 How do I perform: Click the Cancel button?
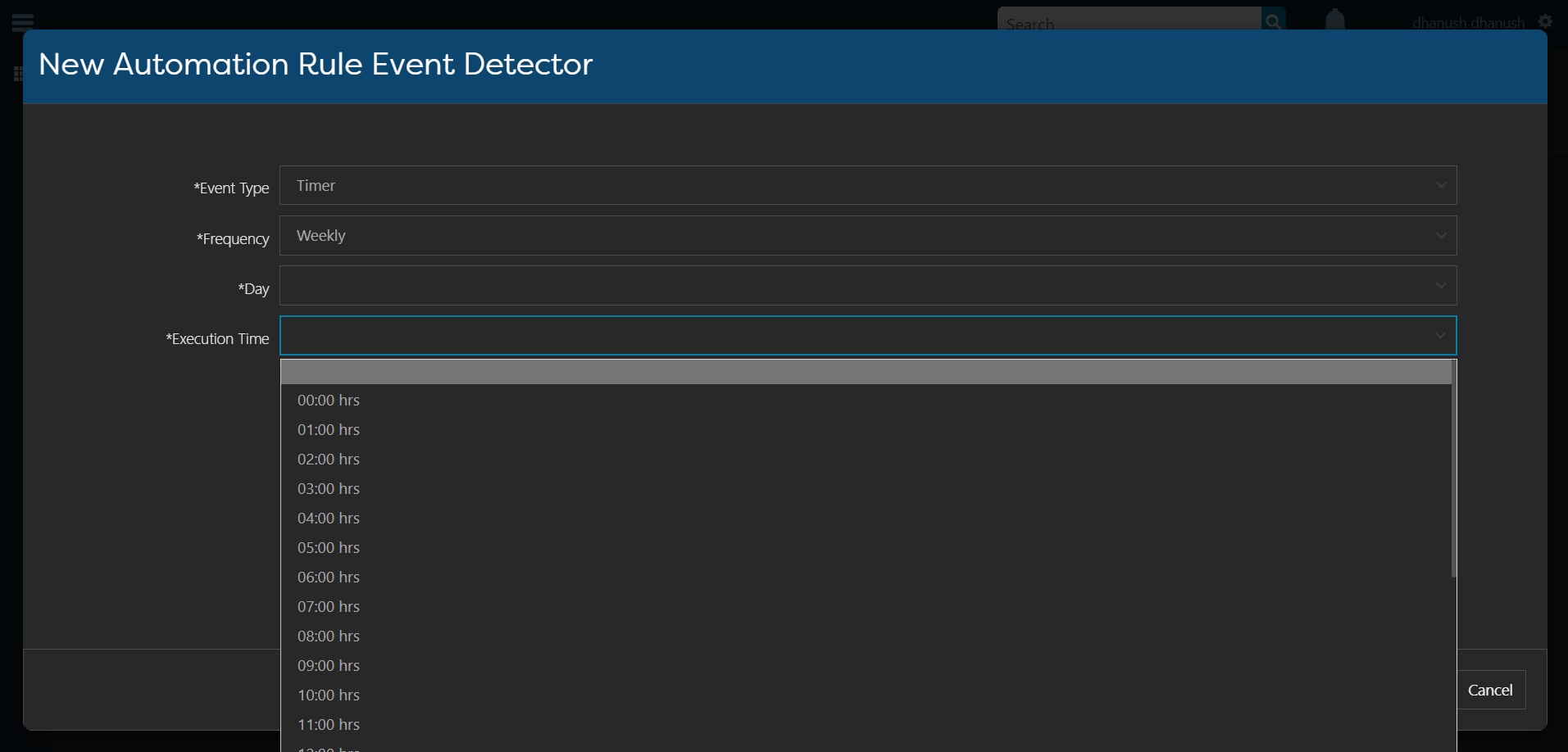click(x=1490, y=690)
